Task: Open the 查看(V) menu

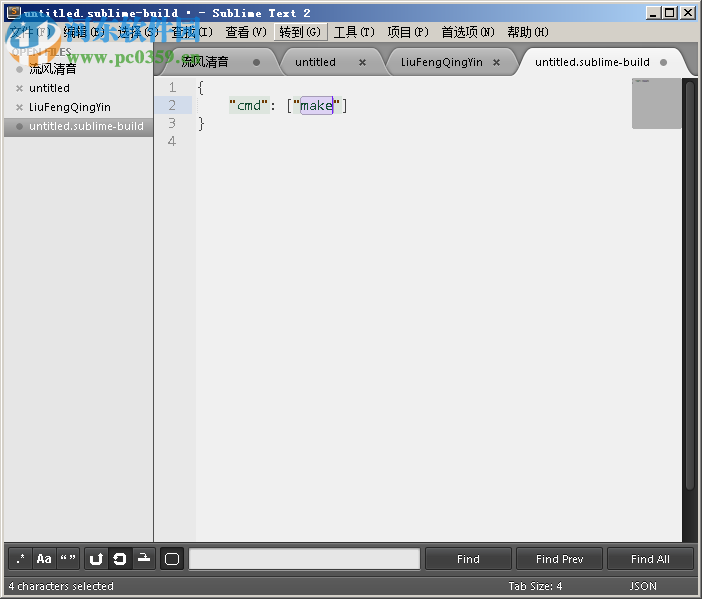Action: tap(246, 32)
